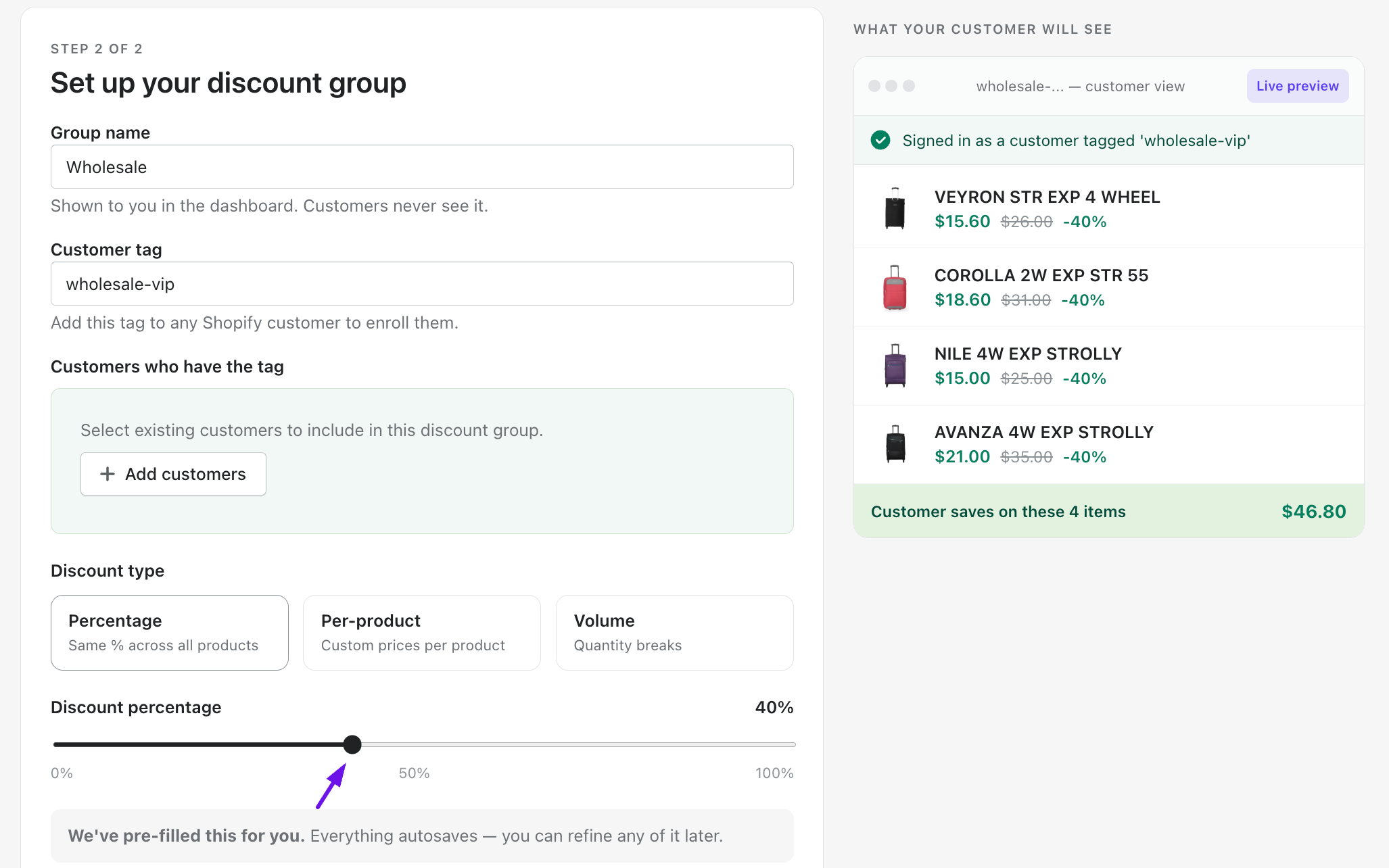Click the $21.00 discounted price
The height and width of the screenshot is (868, 1389).
click(962, 456)
